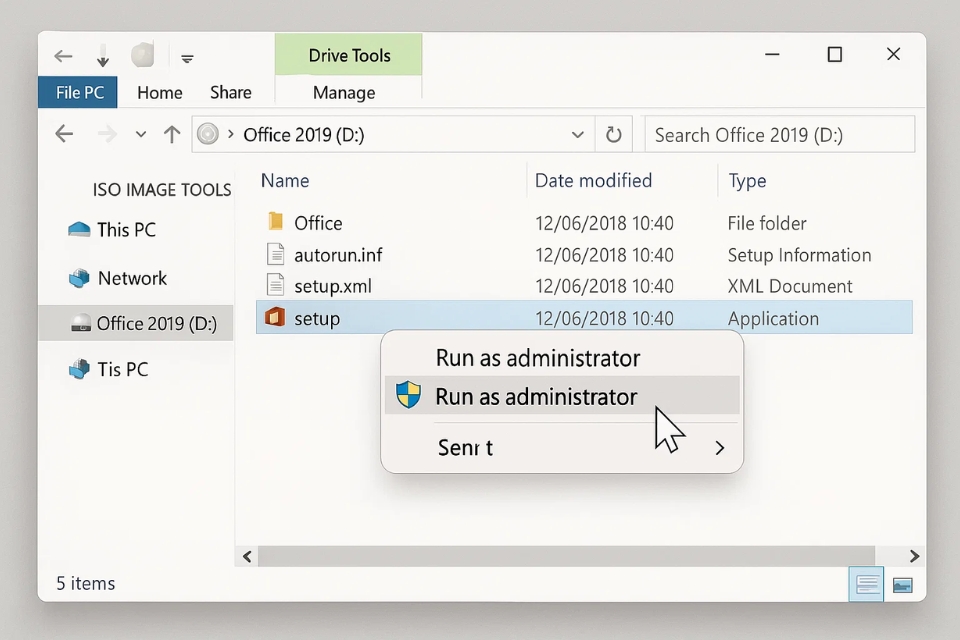This screenshot has height=640, width=960.
Task: Minimize the File Explorer window
Action: point(772,55)
